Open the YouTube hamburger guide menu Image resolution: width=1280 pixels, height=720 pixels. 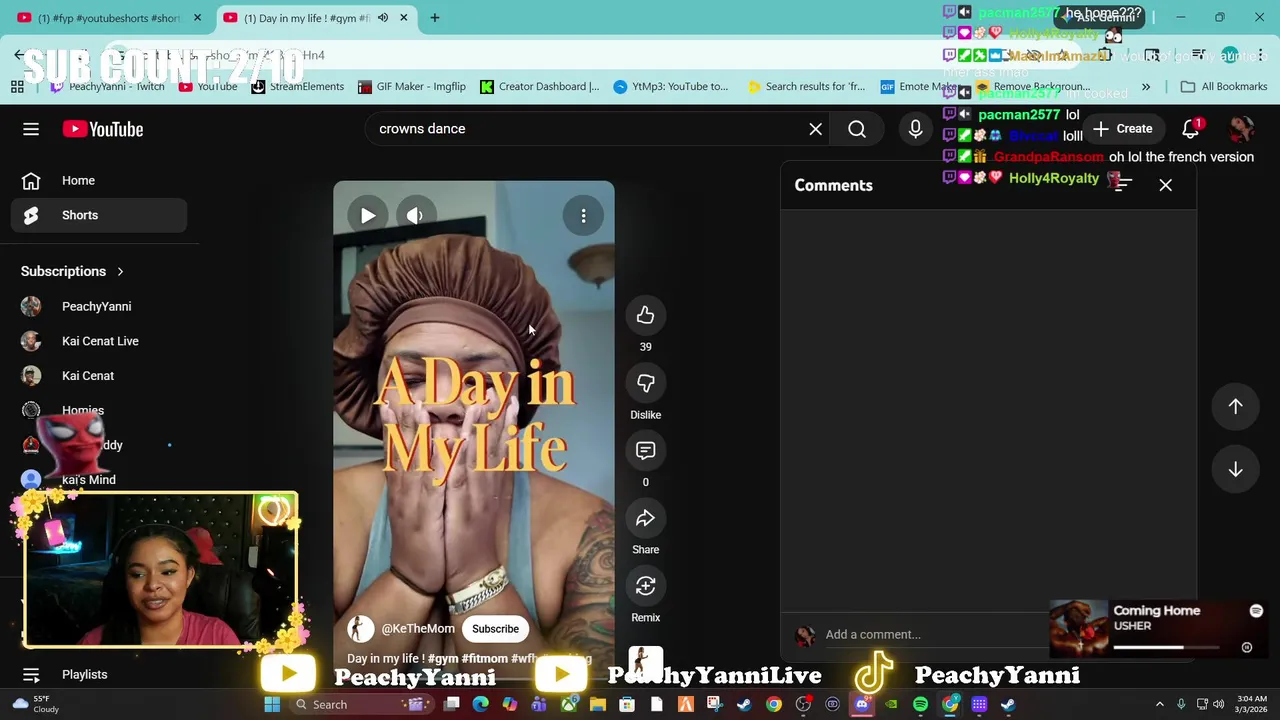pos(31,129)
